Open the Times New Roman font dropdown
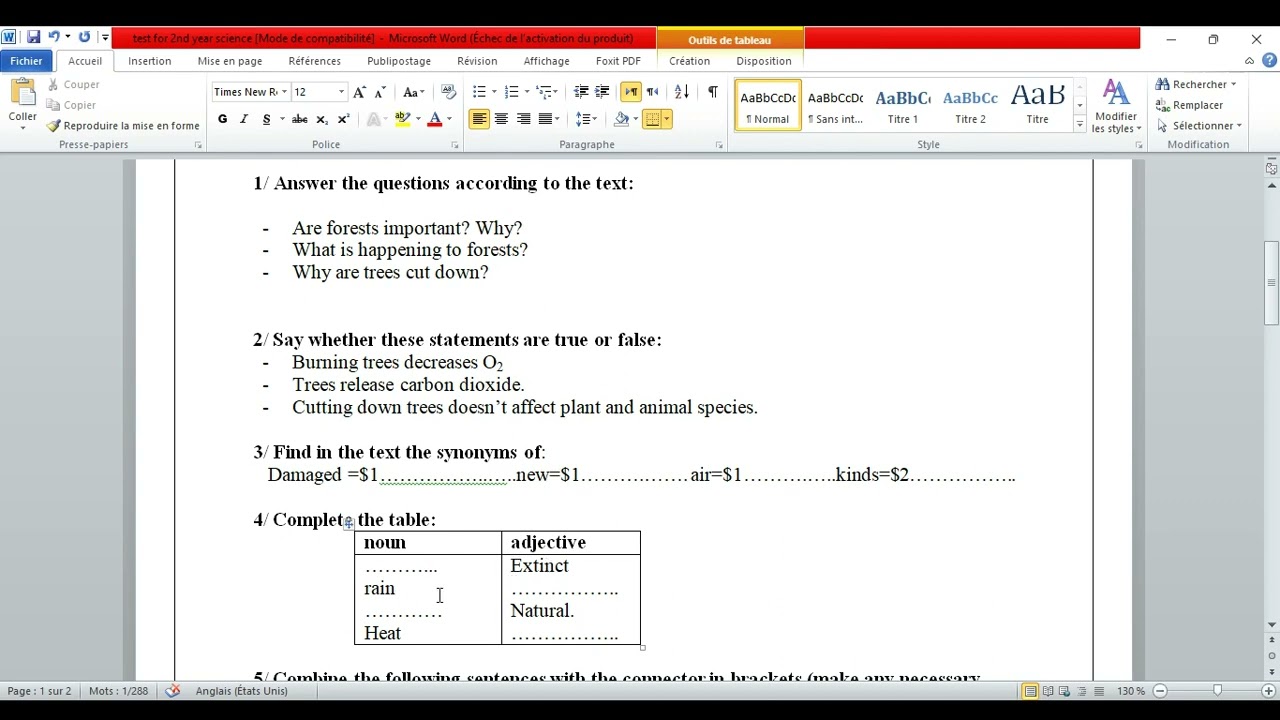 284,92
